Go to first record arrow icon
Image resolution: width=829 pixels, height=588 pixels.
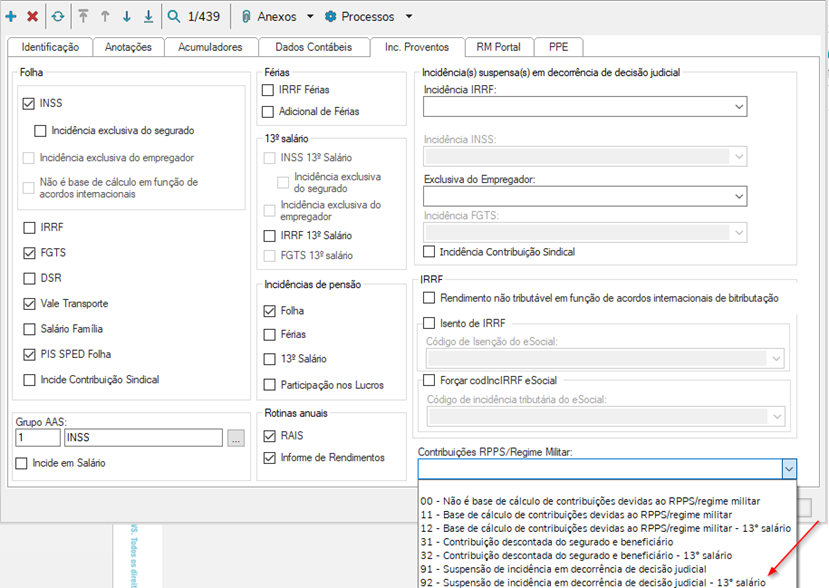coord(83,16)
